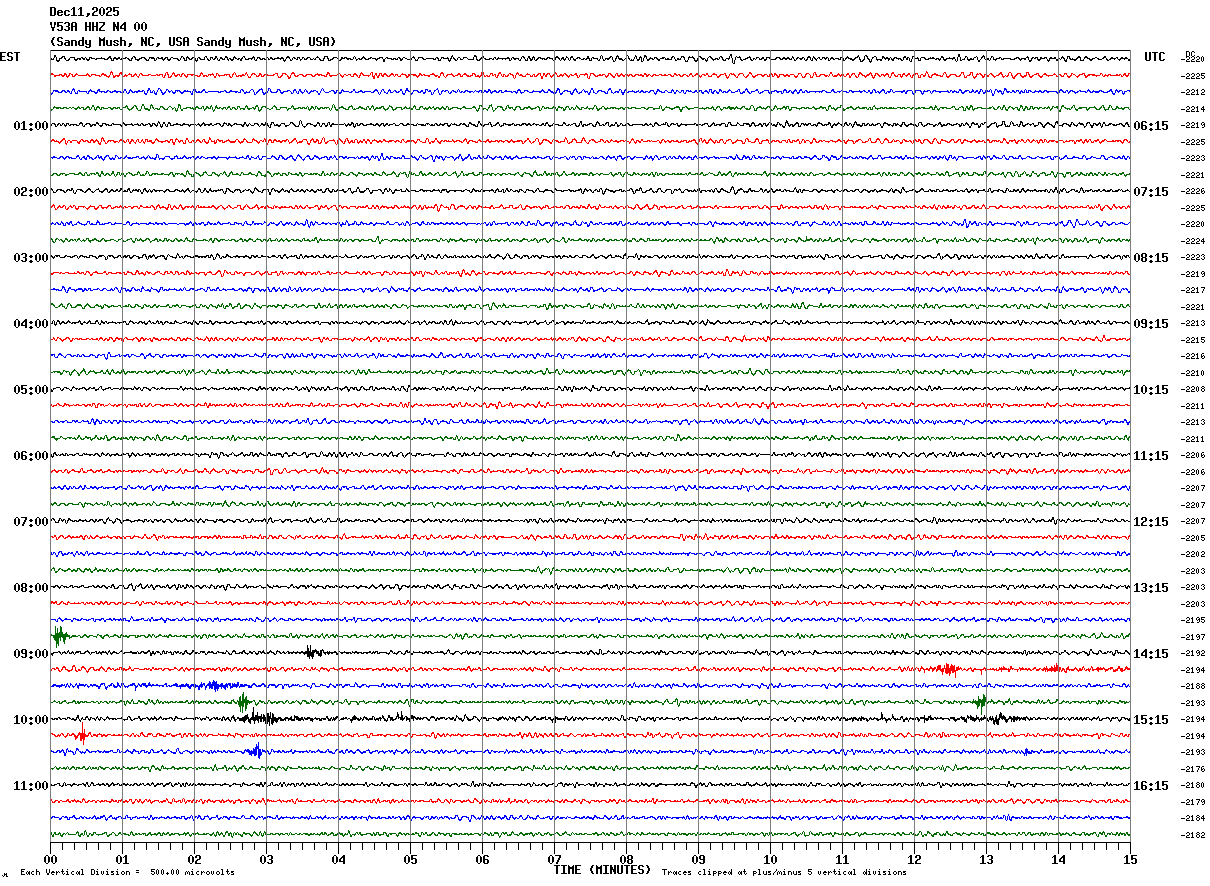Select the 11:15 UTC time label
This screenshot has width=1210, height=886.
tap(1150, 456)
